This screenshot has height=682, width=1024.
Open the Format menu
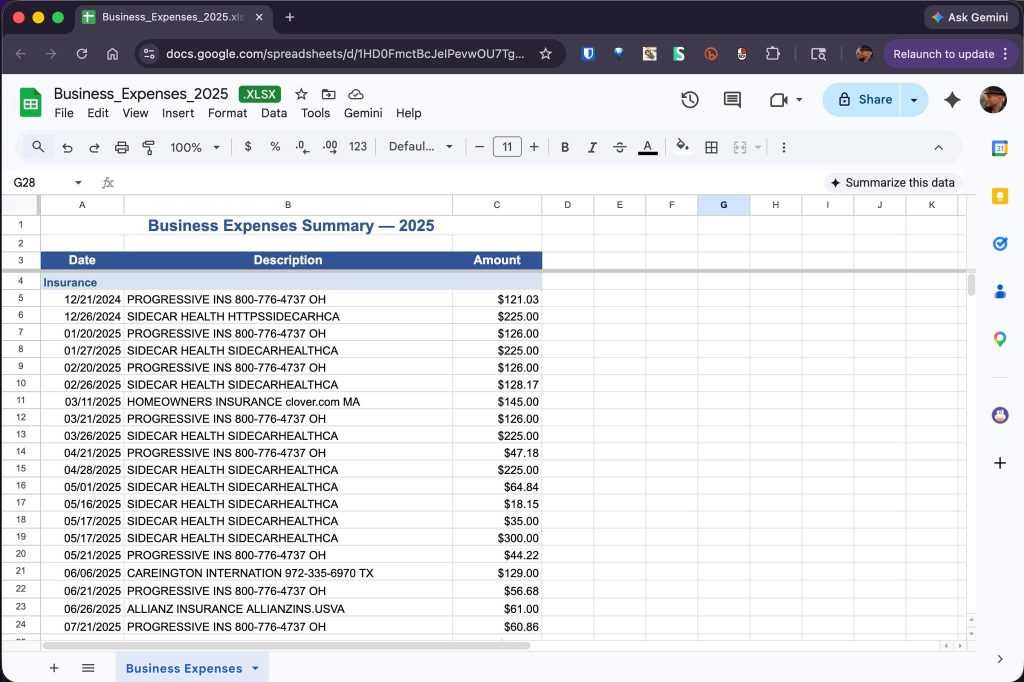227,113
